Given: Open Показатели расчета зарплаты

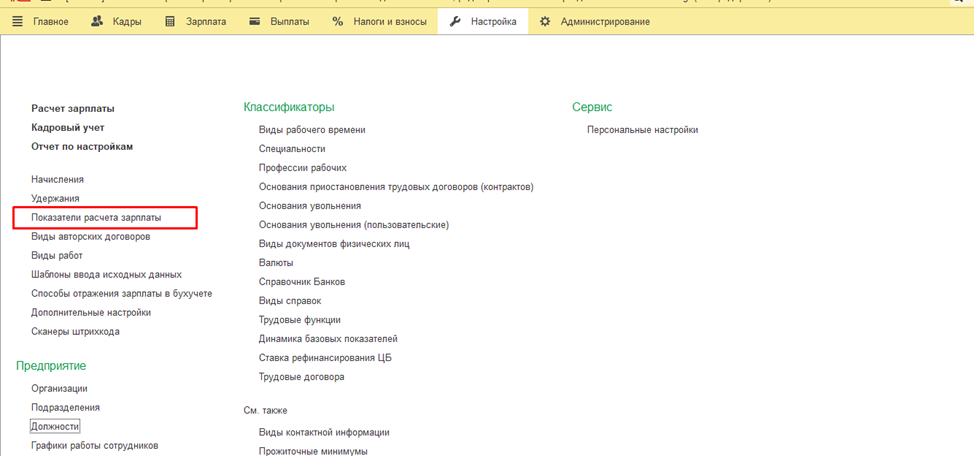Looking at the screenshot, I should tap(96, 217).
